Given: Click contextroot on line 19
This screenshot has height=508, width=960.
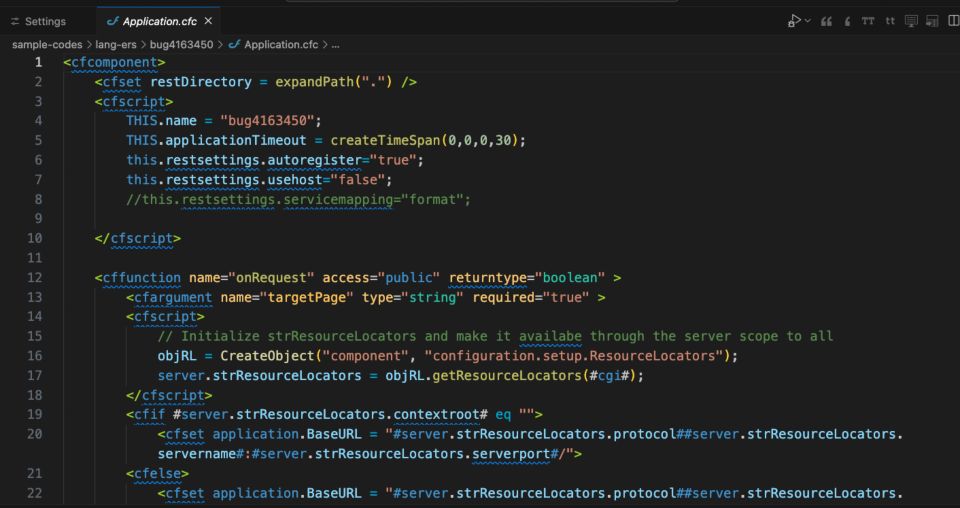Looking at the screenshot, I should tap(436, 414).
